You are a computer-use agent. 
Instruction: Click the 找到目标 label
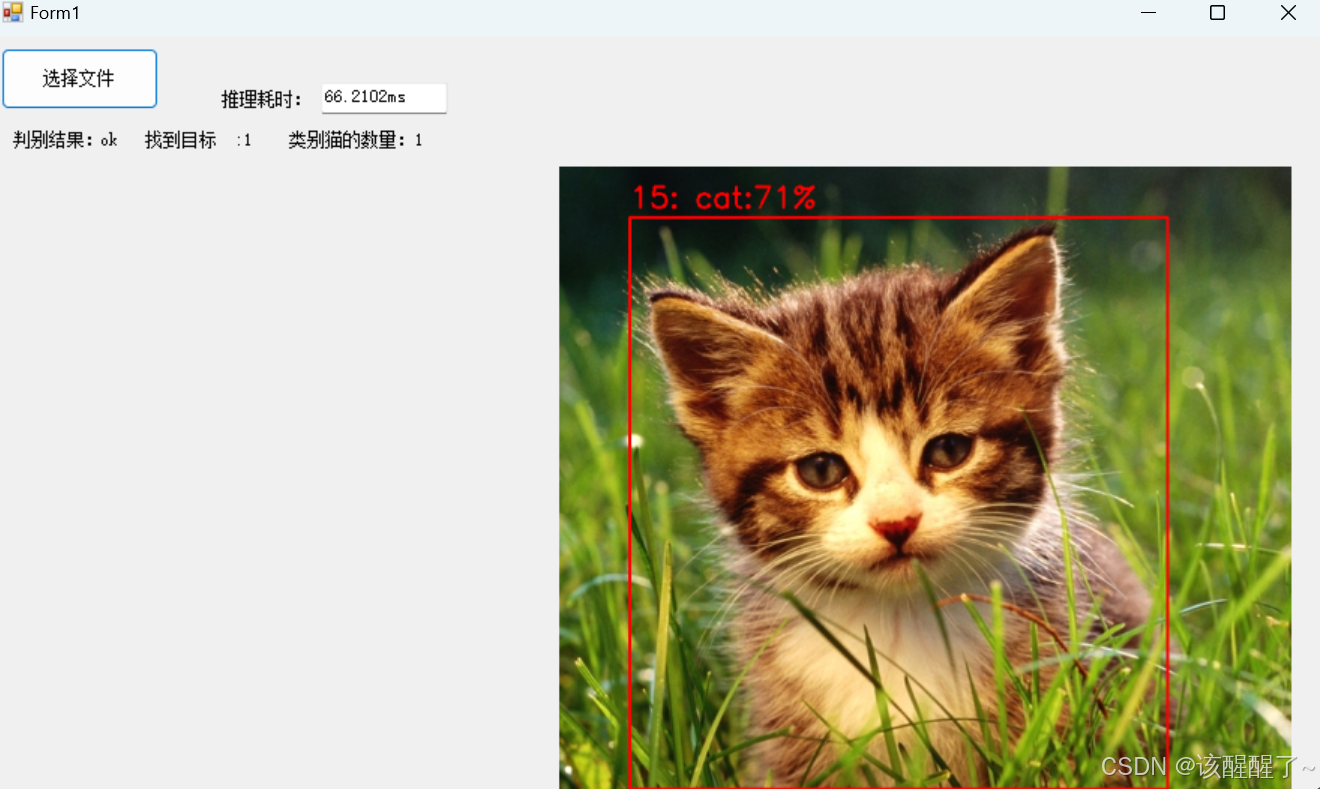[180, 140]
